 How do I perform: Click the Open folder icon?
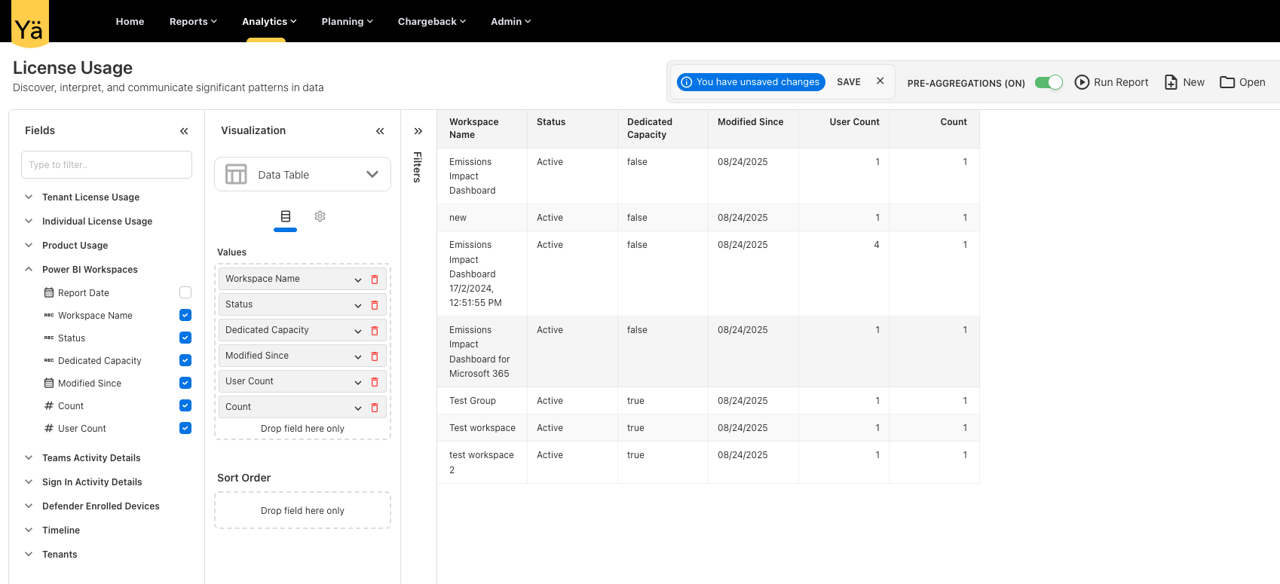coord(1228,82)
